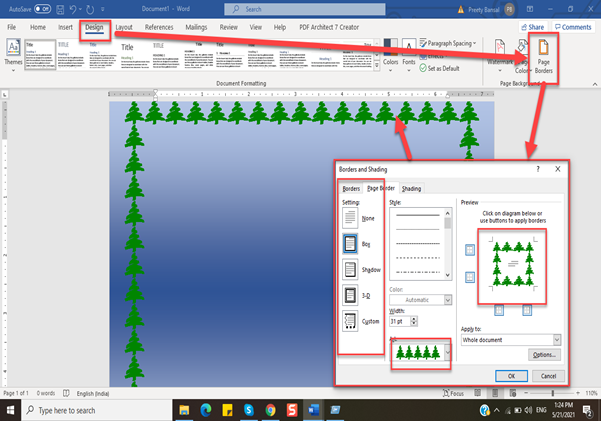Switch to the Insert tab
601x421 pixels.
pyautogui.click(x=65, y=27)
